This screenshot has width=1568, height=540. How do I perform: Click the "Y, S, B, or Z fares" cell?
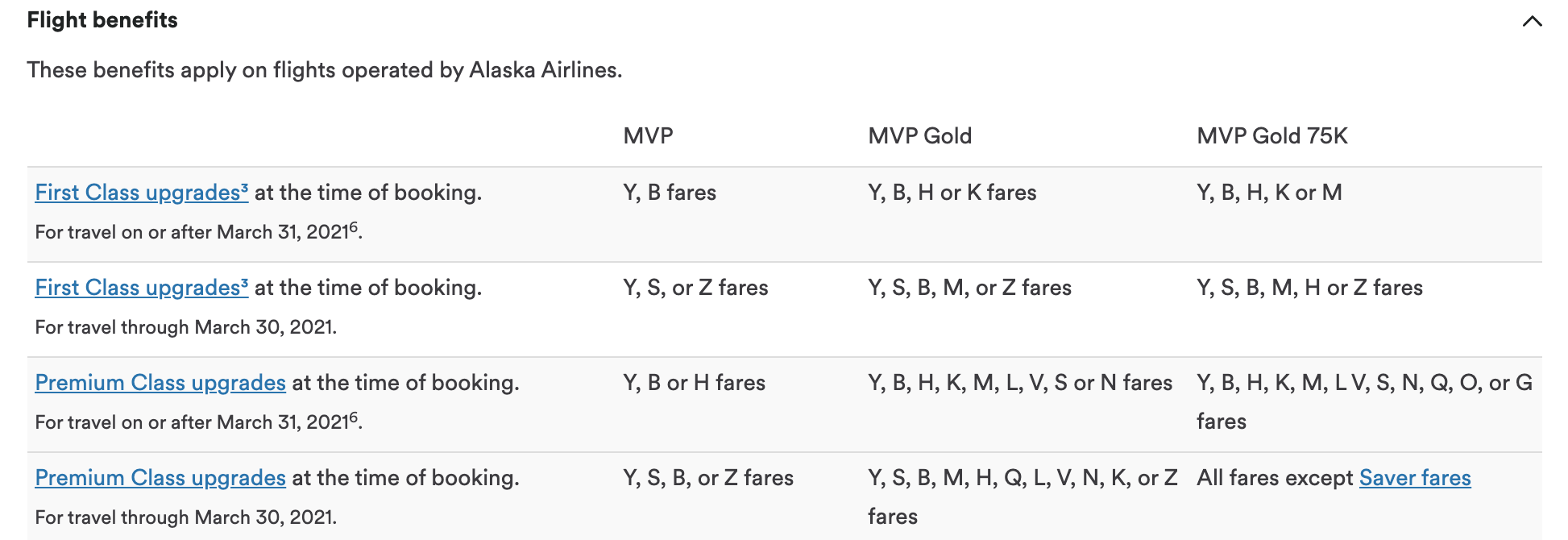coord(708,478)
